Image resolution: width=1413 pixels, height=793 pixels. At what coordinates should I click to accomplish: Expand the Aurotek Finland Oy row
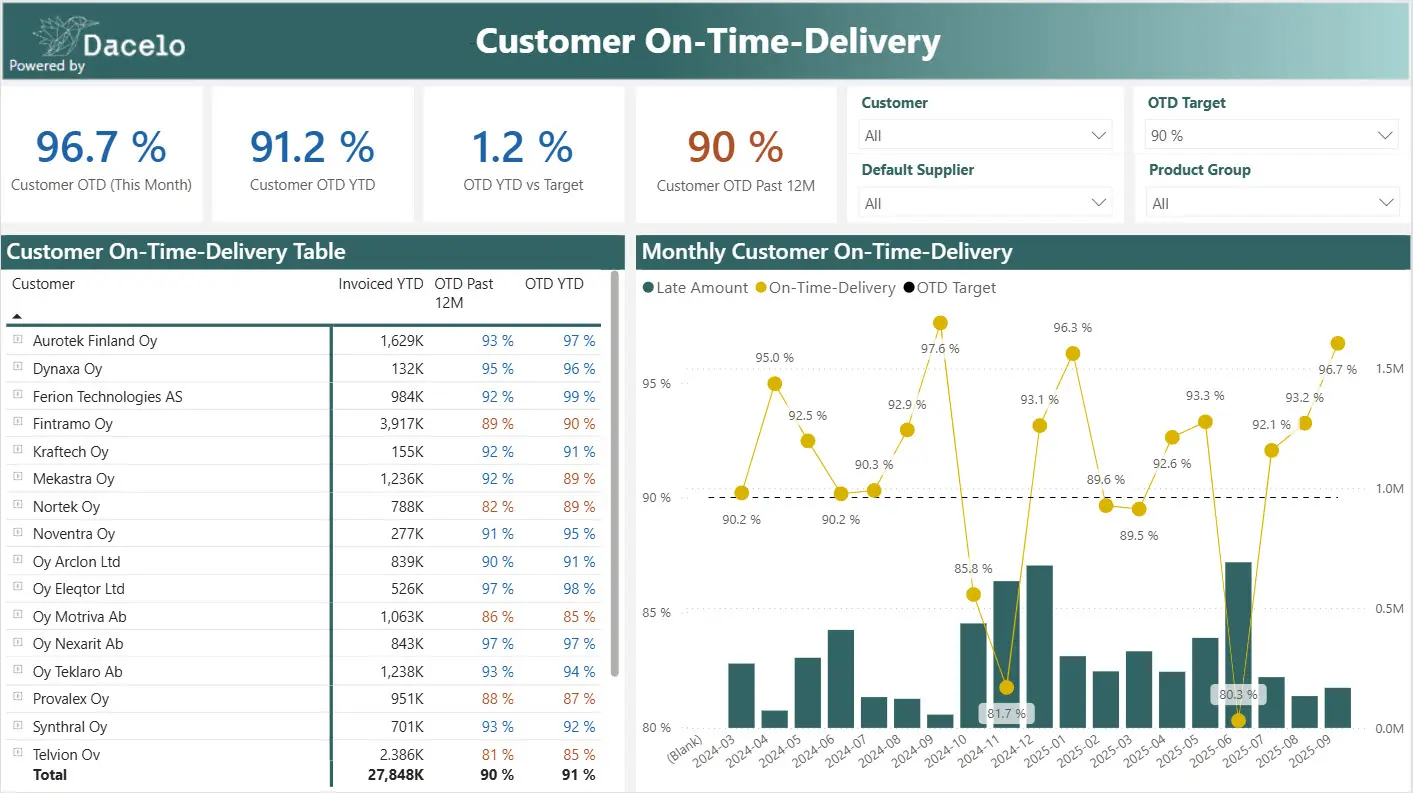click(17, 340)
